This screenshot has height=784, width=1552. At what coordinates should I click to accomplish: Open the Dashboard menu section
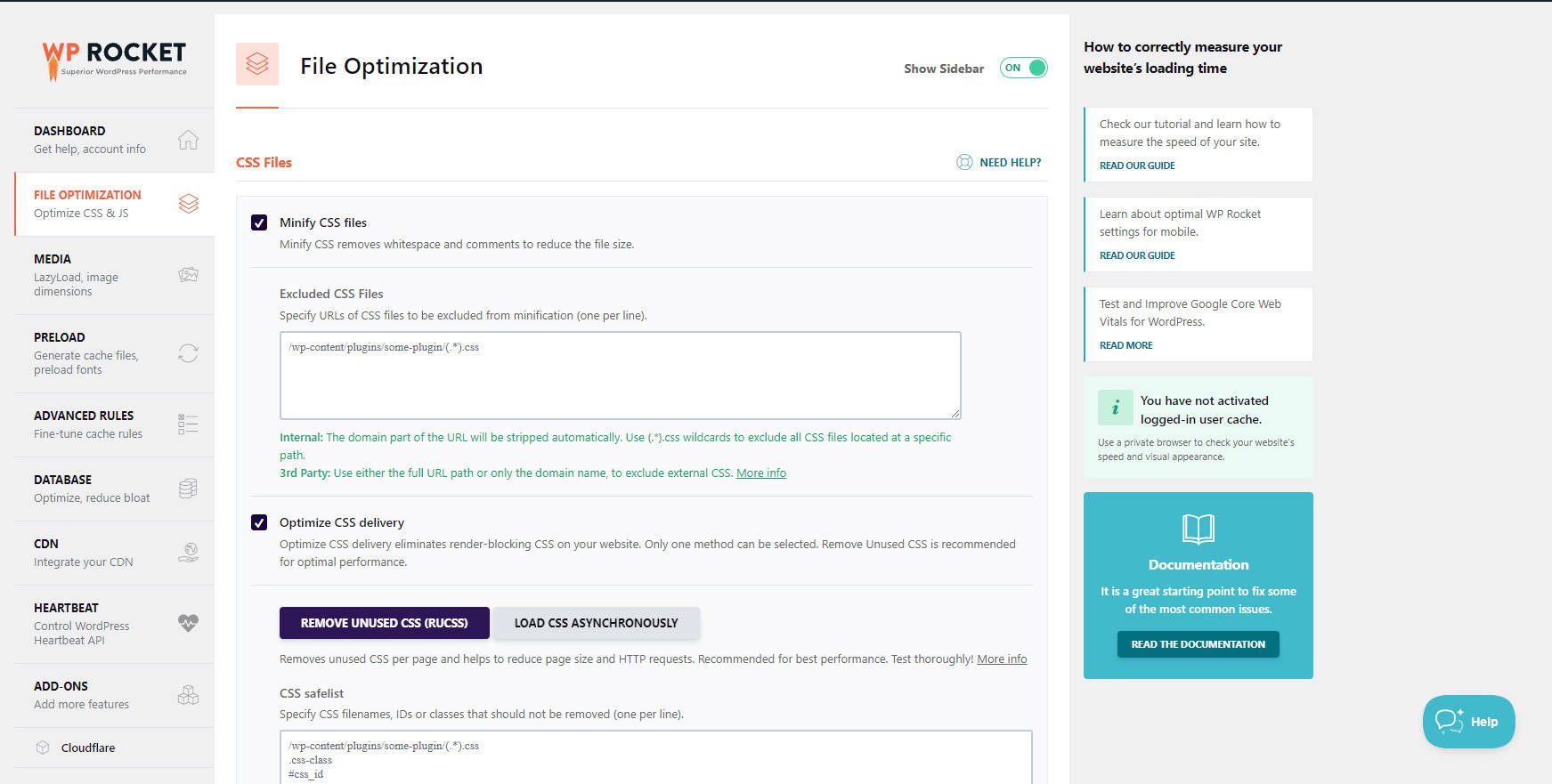[x=114, y=140]
